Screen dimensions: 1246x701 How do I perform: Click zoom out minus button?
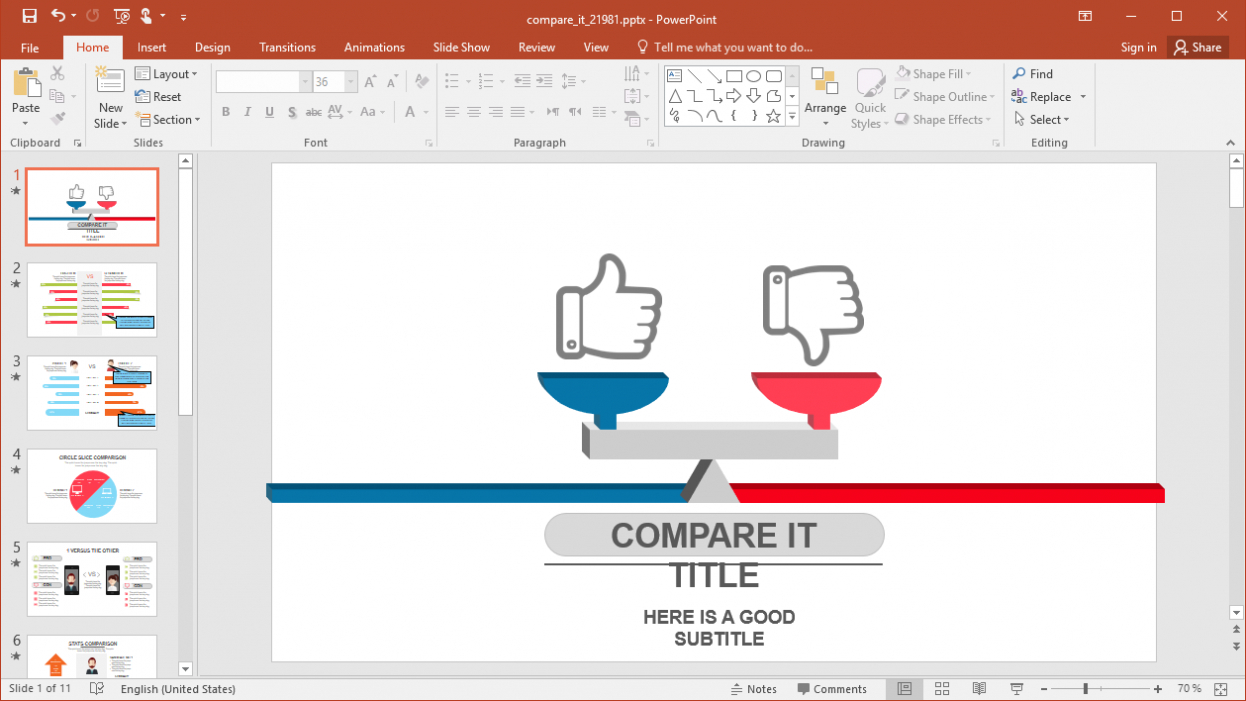(x=1042, y=689)
